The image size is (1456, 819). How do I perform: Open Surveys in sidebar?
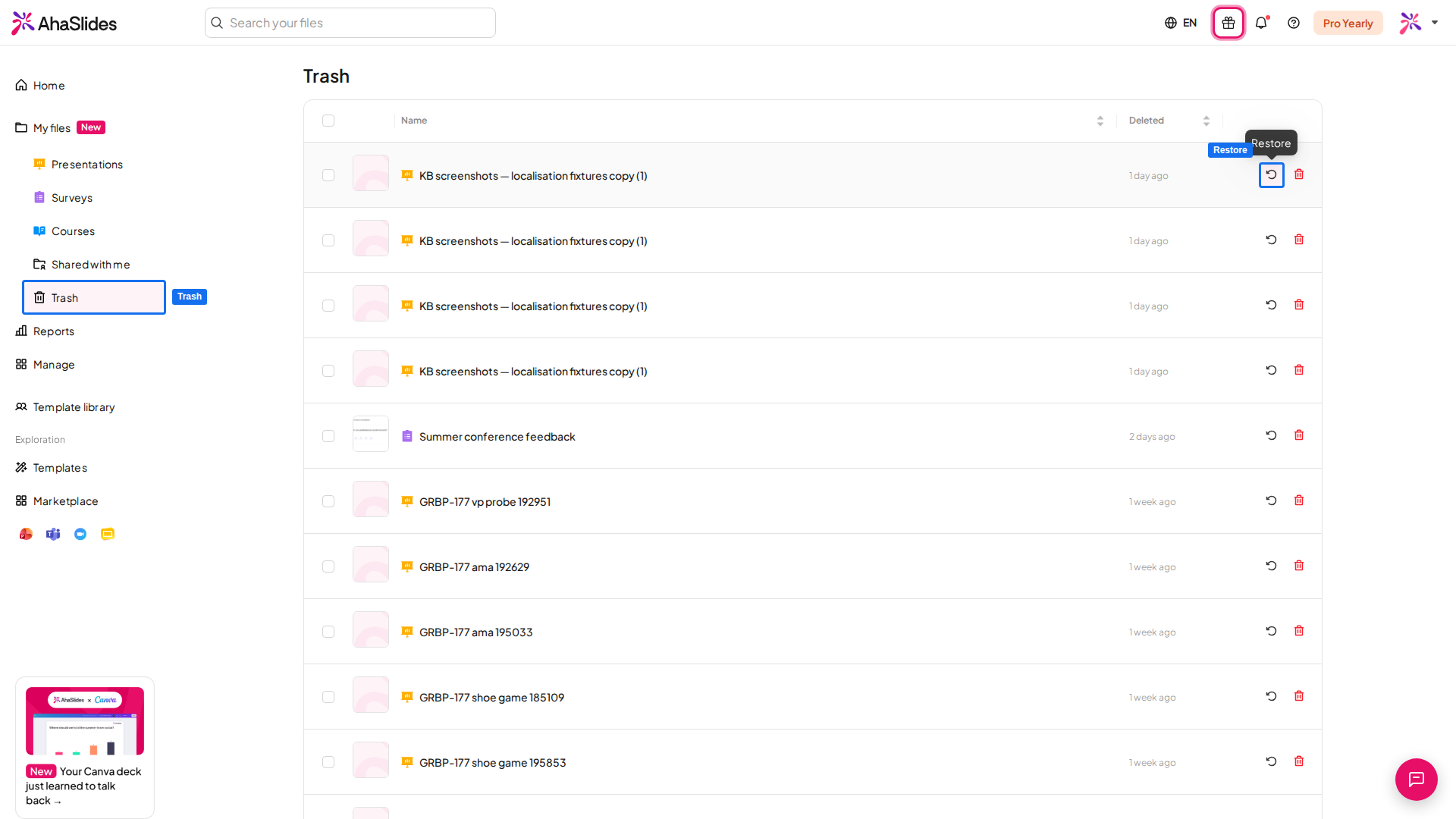pyautogui.click(x=63, y=198)
